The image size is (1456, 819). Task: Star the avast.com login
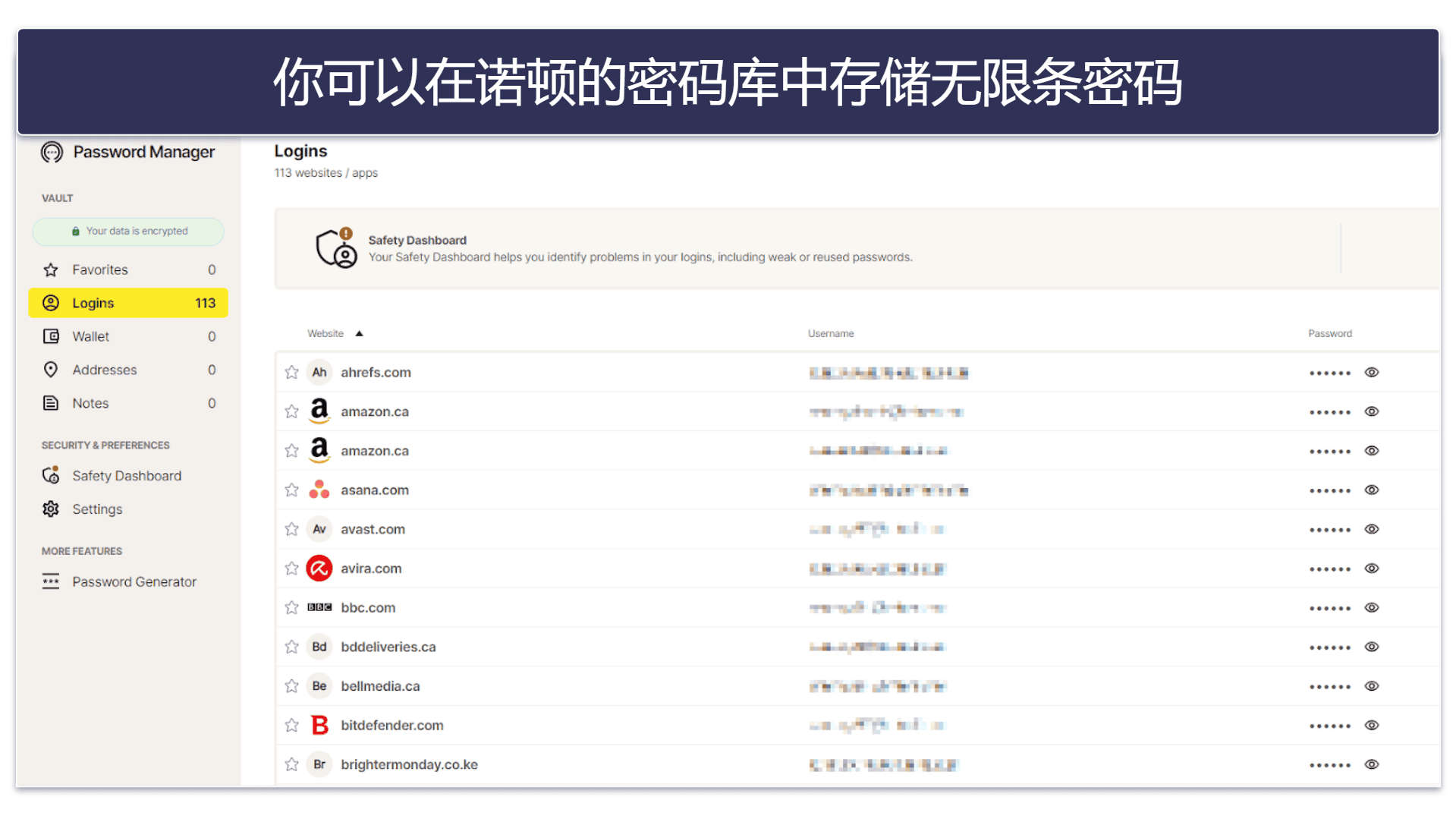pyautogui.click(x=291, y=530)
